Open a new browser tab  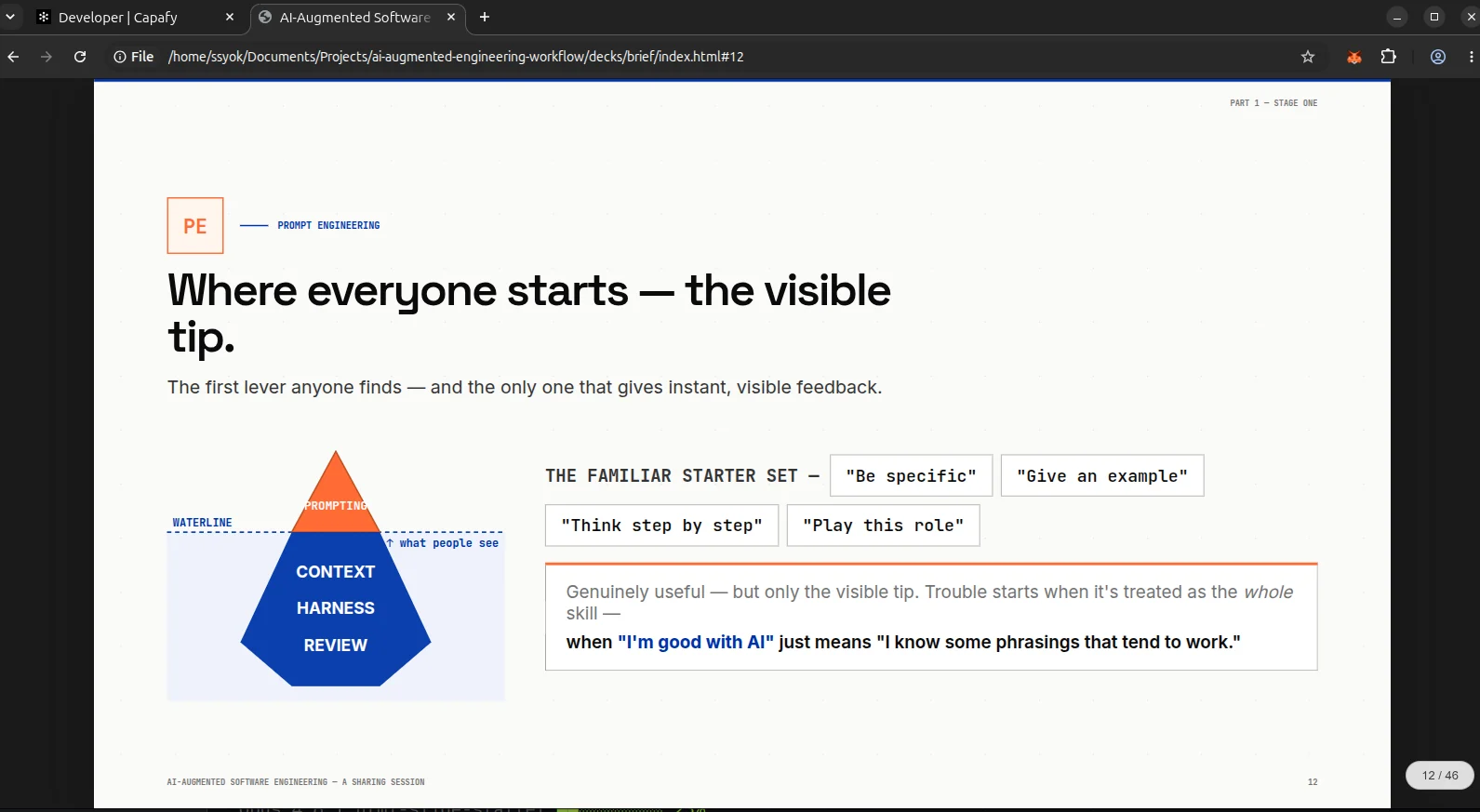point(485,17)
